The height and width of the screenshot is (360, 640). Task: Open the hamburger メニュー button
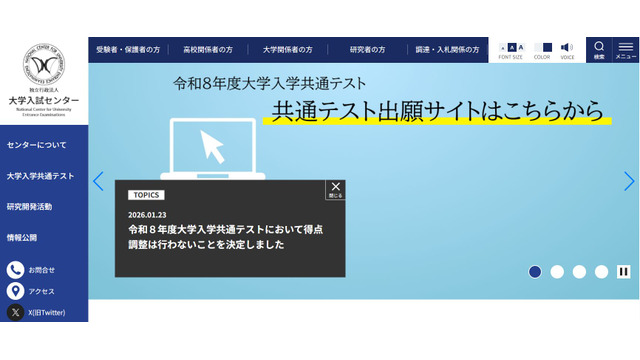coord(626,50)
